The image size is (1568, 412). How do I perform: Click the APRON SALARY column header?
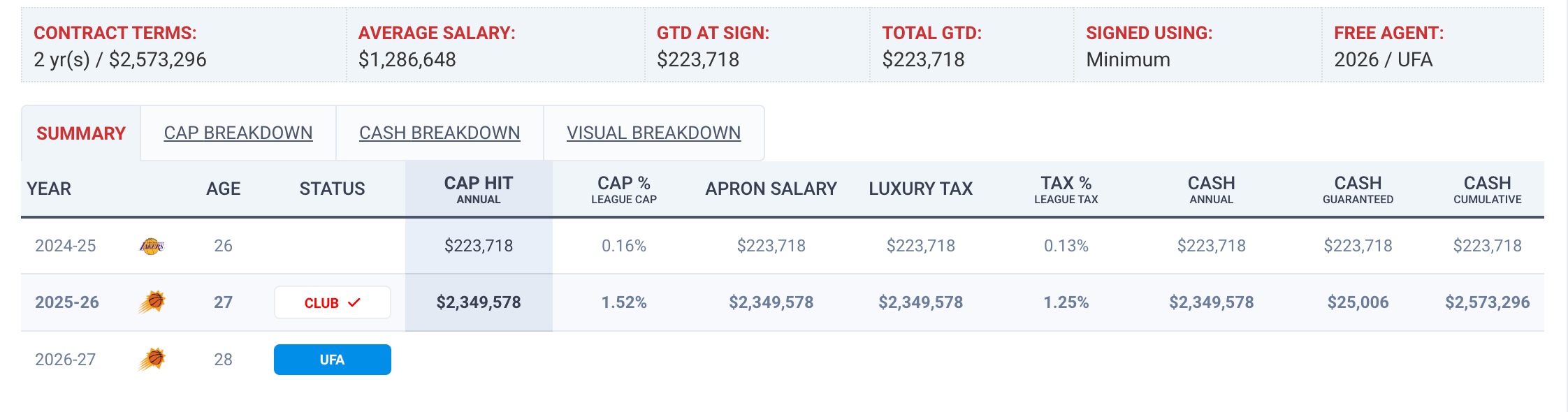(771, 189)
